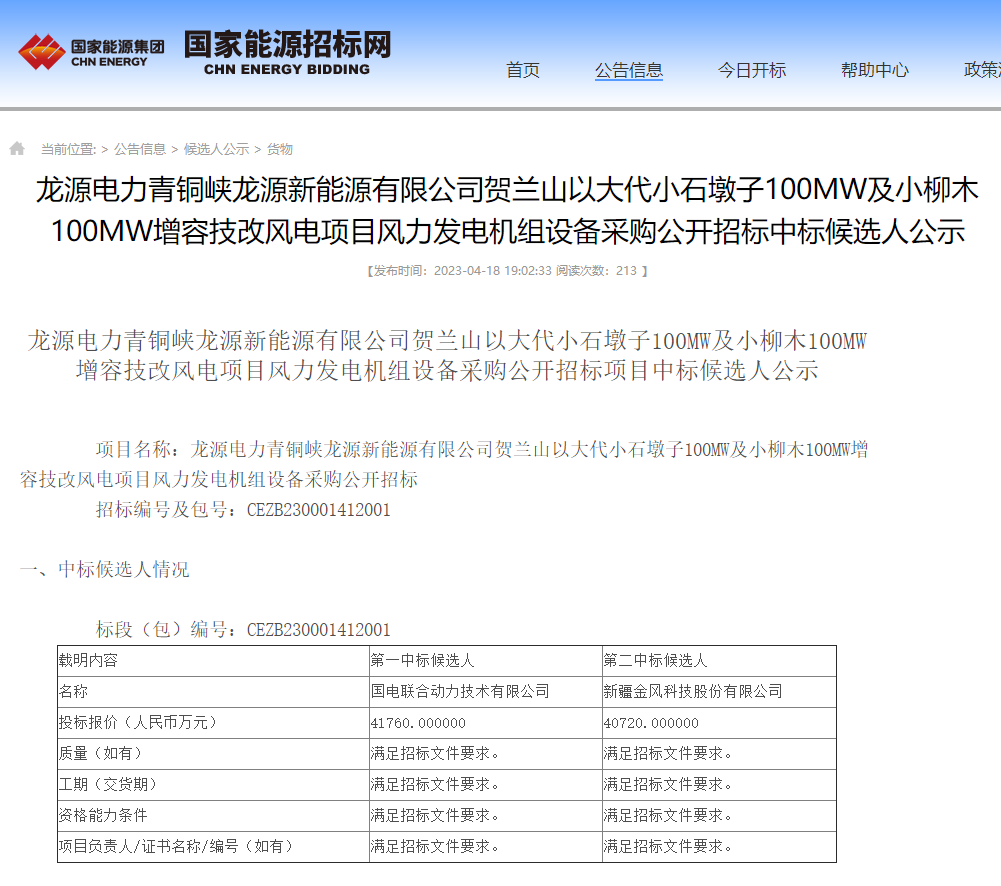Viewport: 1001px width, 886px height.
Task: Click first candidate's 质量 row value
Action: [x=486, y=754]
